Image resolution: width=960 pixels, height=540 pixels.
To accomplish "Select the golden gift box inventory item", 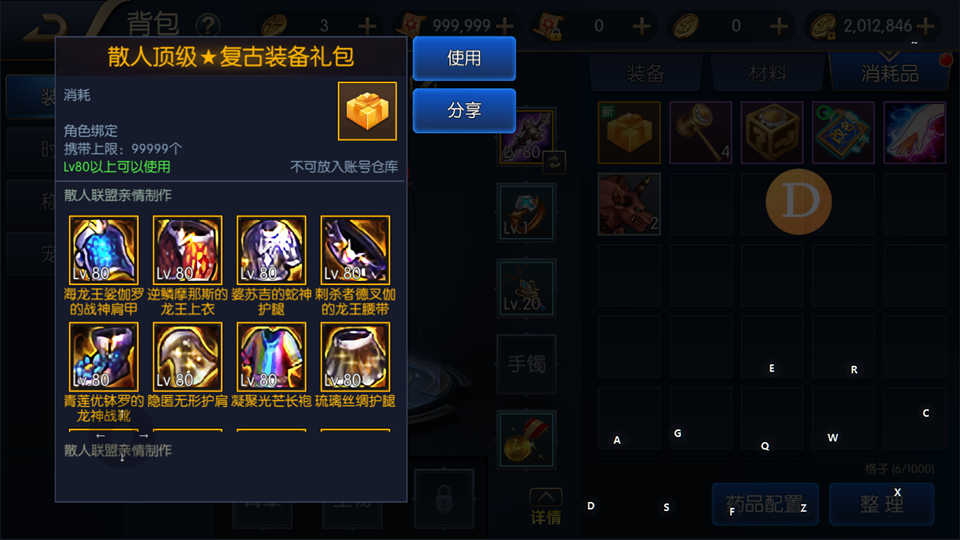I will (x=629, y=132).
